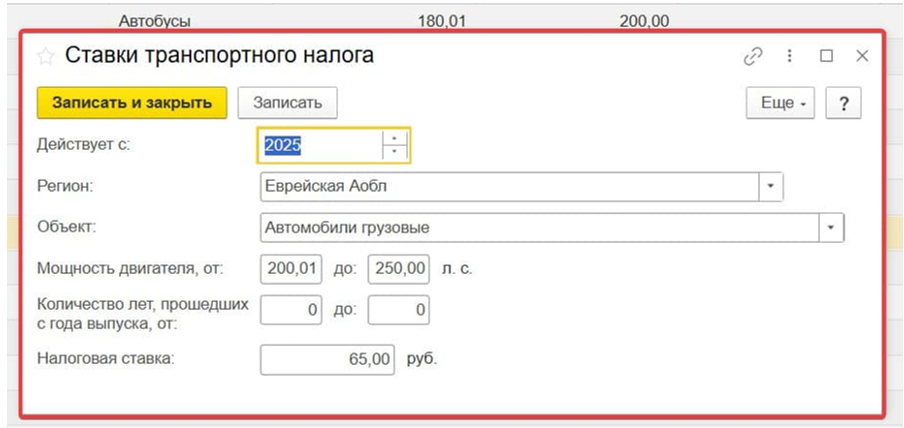This screenshot has height=428, width=904.
Task: Expand the Объект dropdown list
Action: tap(832, 228)
